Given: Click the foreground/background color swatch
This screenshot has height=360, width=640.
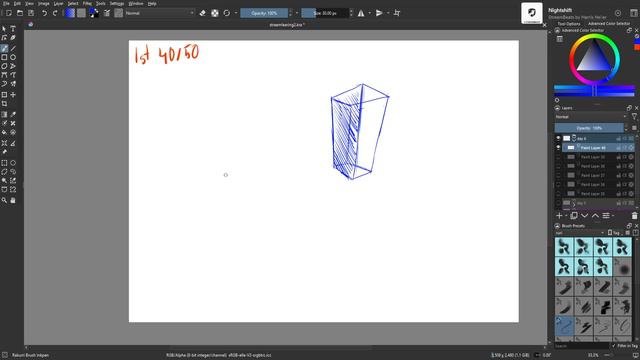Looking at the screenshot, I should (94, 13).
